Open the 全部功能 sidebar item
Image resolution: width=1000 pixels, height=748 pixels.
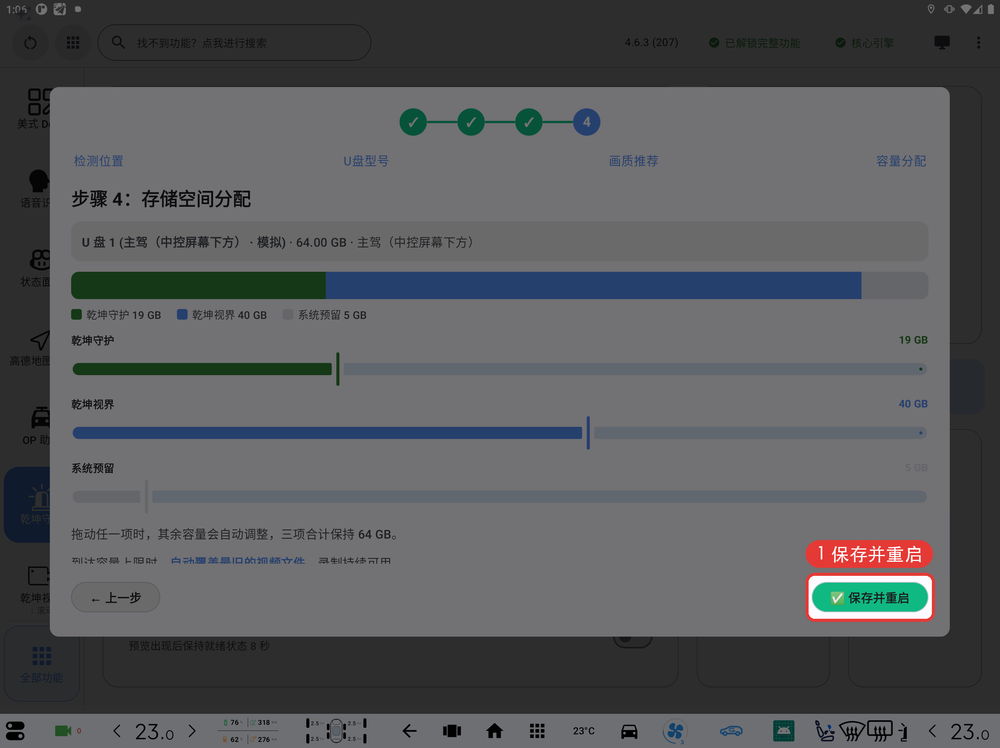click(x=41, y=663)
